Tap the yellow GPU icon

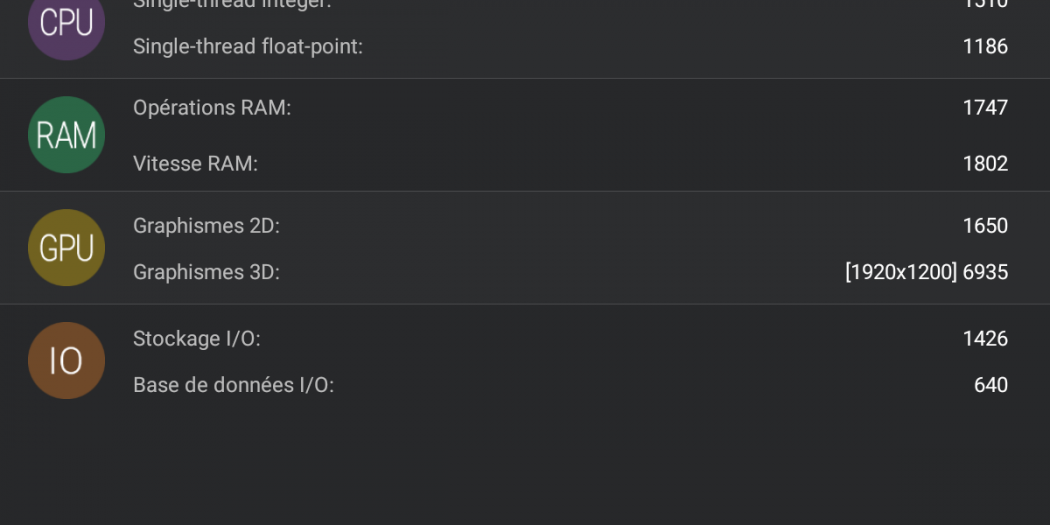(66, 248)
